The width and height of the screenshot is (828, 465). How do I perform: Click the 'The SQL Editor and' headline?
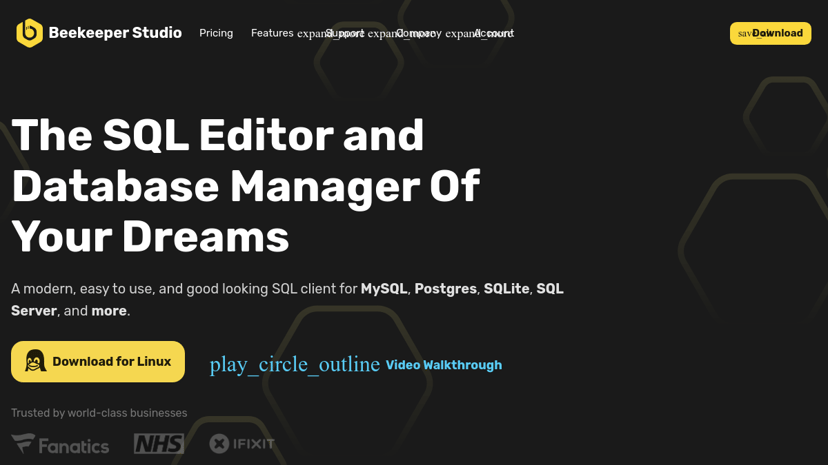point(218,135)
